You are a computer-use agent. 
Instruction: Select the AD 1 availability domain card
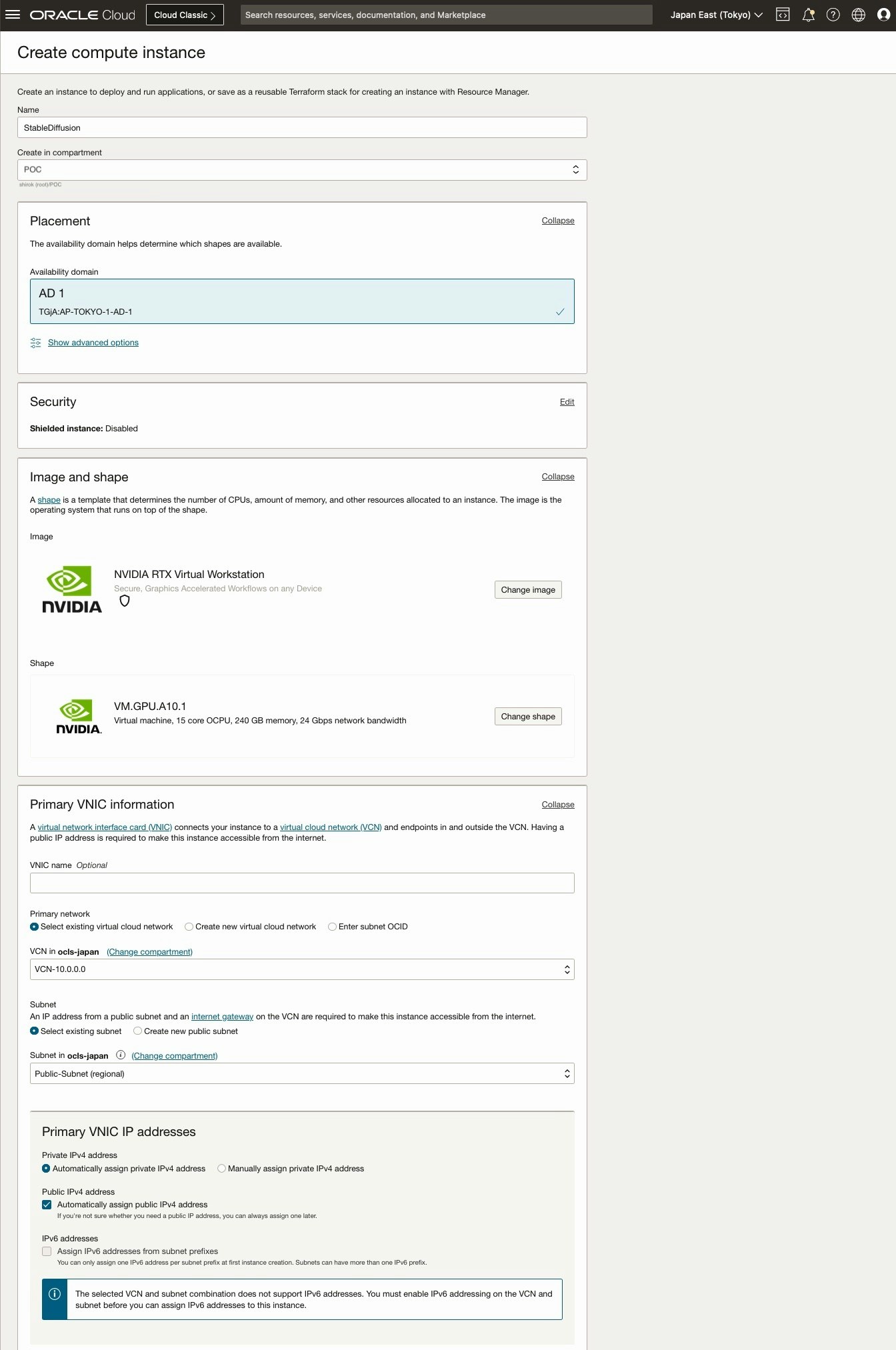(302, 301)
